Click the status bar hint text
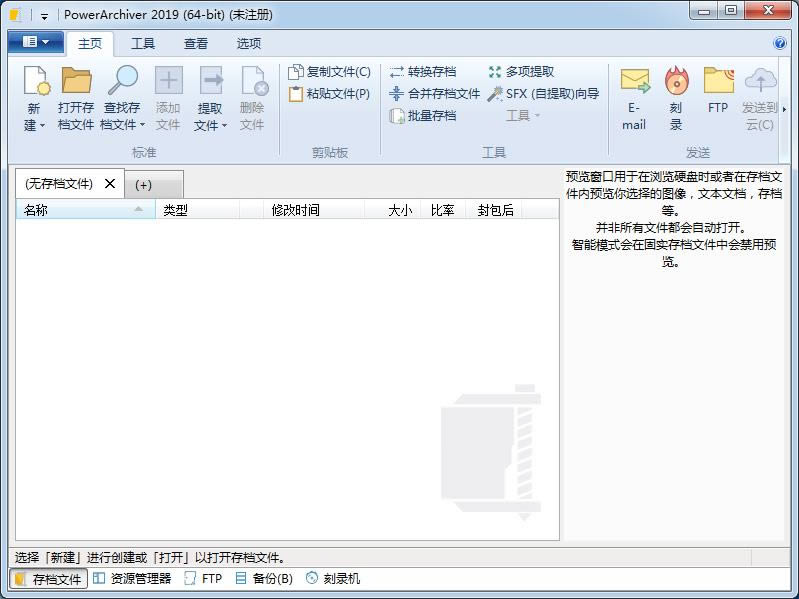Image resolution: width=799 pixels, height=599 pixels. point(150,558)
